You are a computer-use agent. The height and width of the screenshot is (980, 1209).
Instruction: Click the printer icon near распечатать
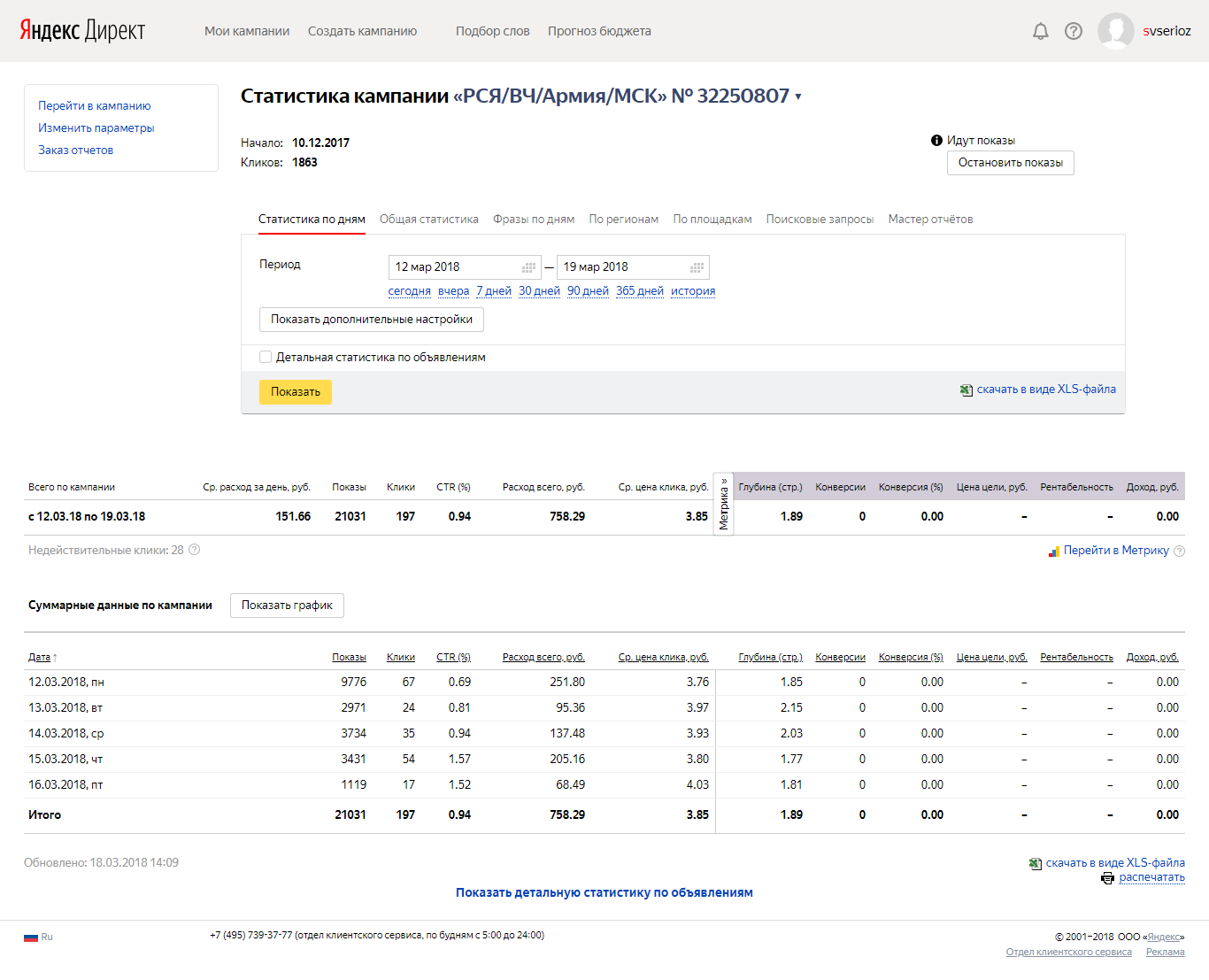[1107, 878]
